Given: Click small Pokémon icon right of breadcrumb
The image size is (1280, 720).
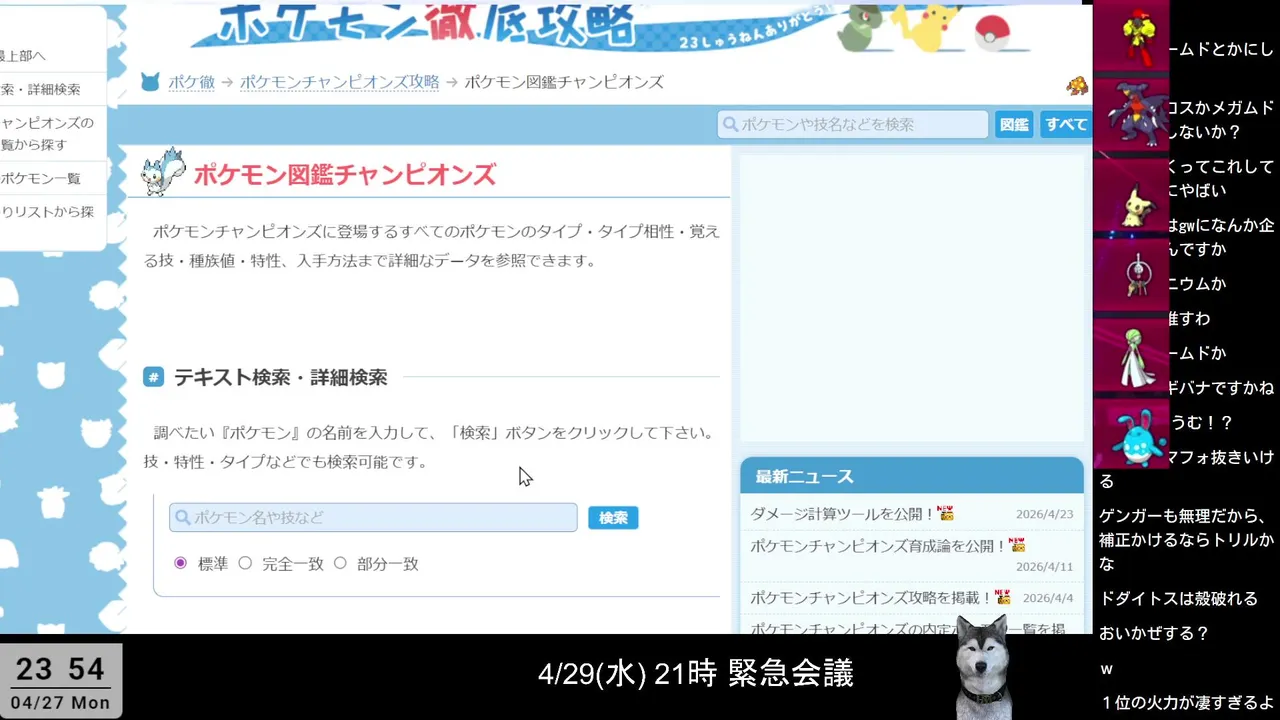Looking at the screenshot, I should click(1077, 86).
